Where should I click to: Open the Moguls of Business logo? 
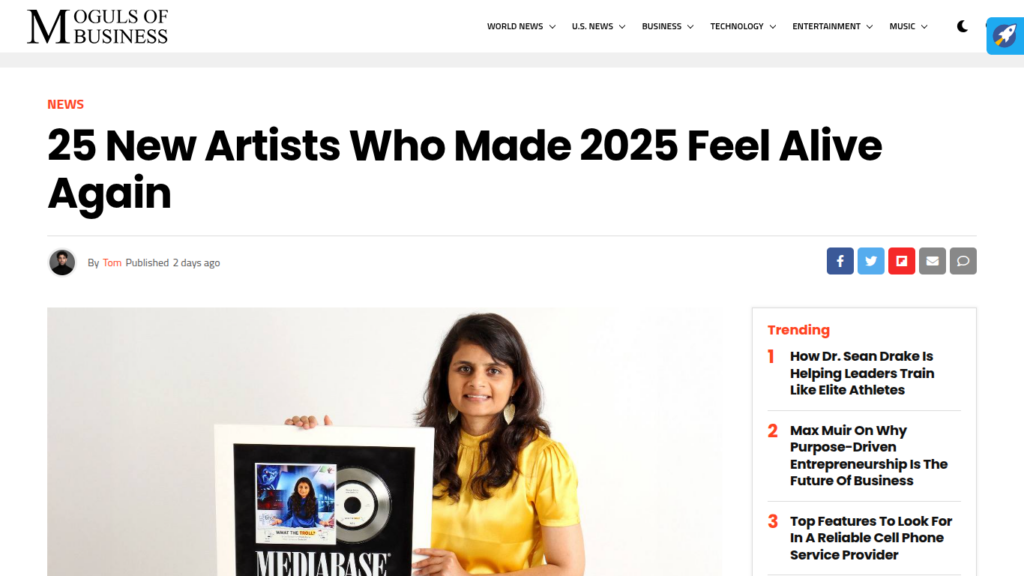pyautogui.click(x=97, y=27)
